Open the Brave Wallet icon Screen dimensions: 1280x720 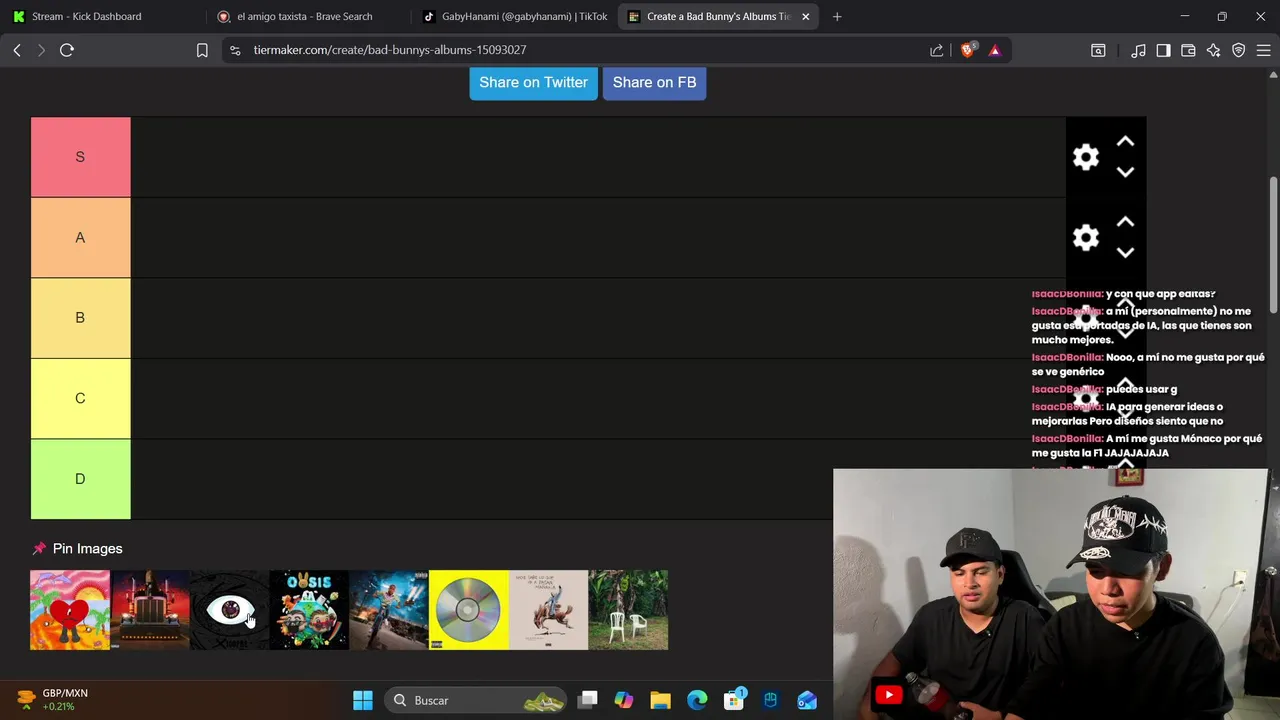tap(1188, 50)
